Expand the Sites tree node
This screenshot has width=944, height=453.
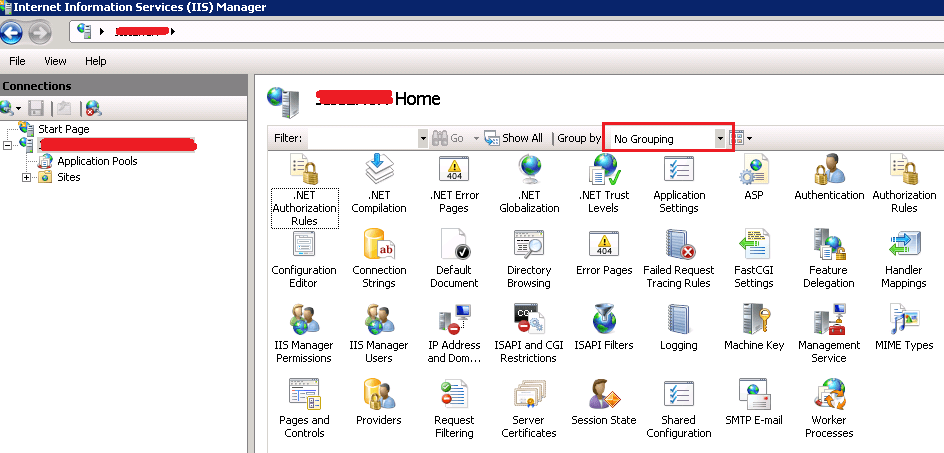tap(26, 177)
